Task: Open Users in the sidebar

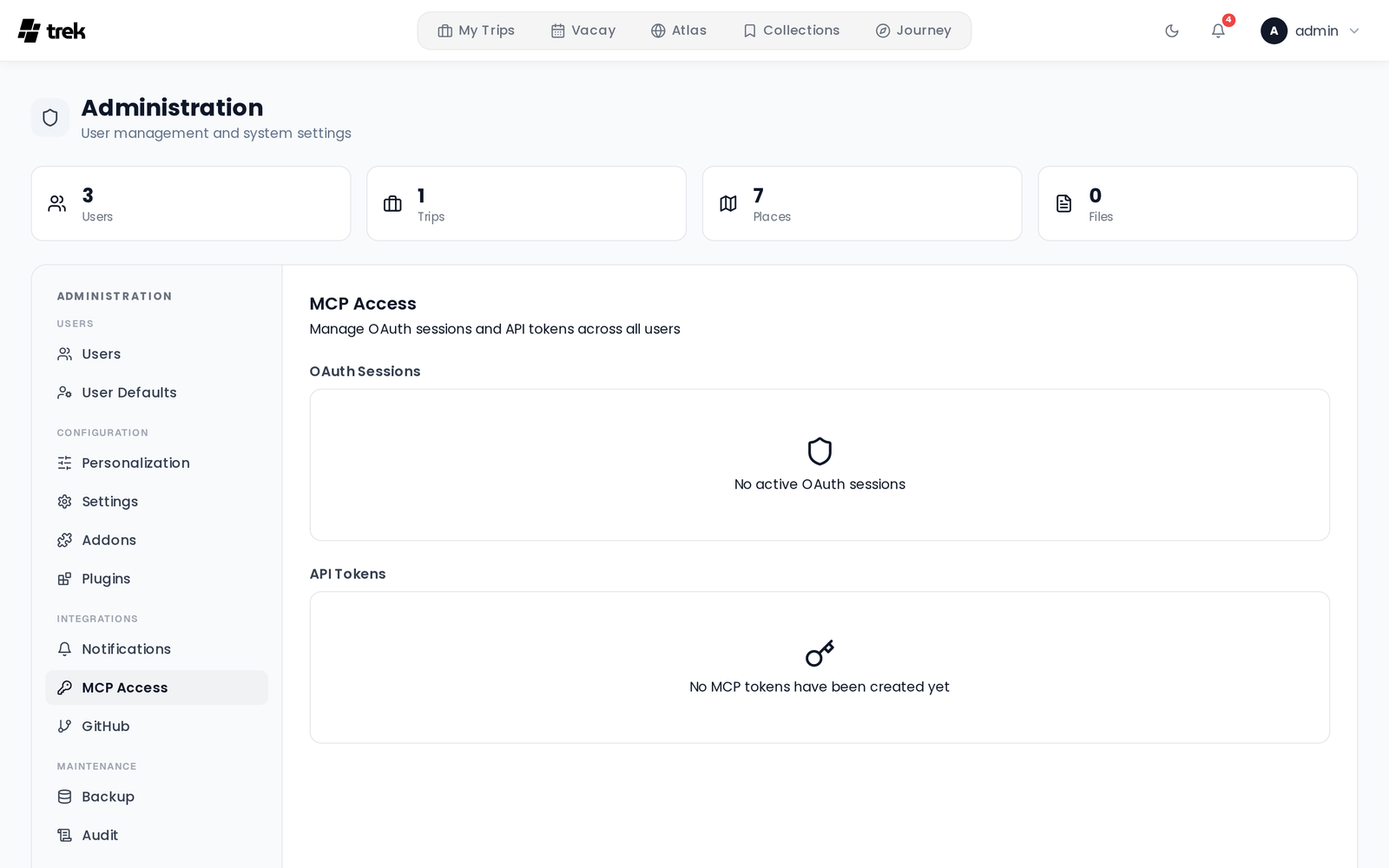Action: pos(156,354)
